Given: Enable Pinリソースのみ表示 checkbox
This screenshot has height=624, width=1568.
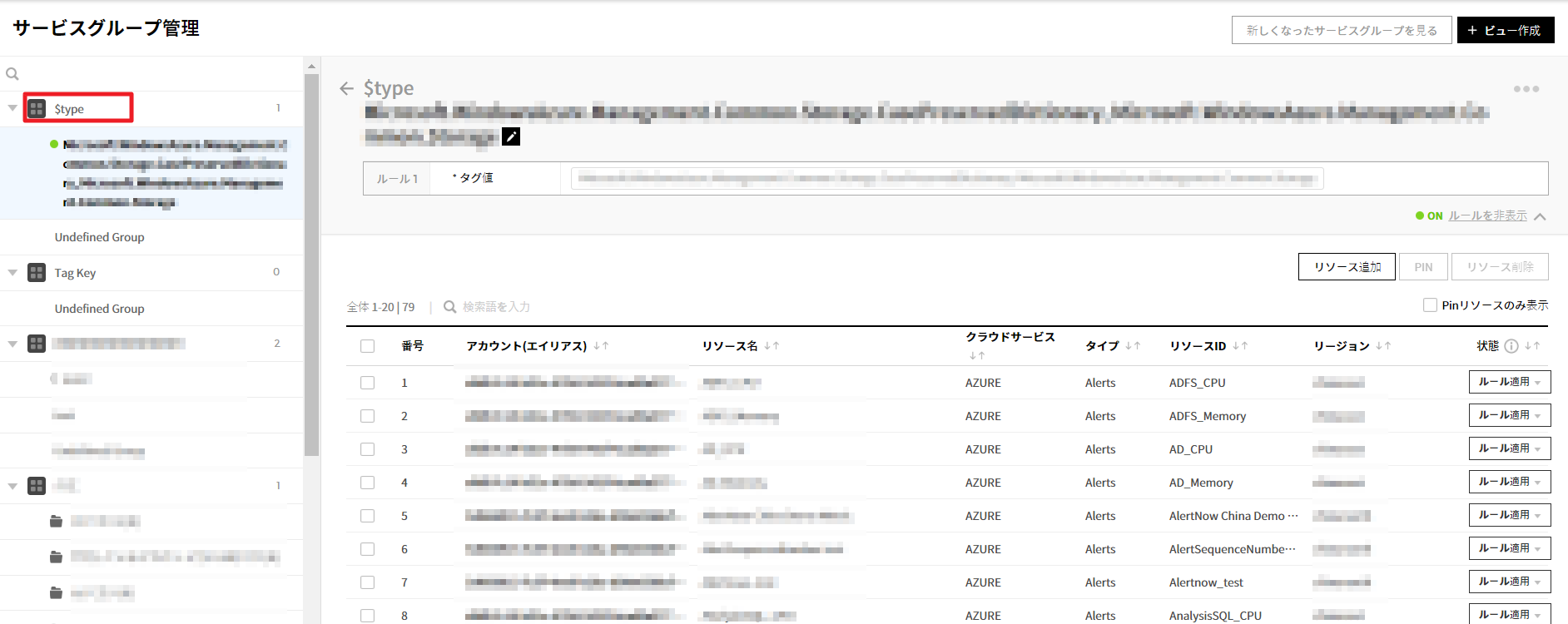Looking at the screenshot, I should pyautogui.click(x=1430, y=305).
